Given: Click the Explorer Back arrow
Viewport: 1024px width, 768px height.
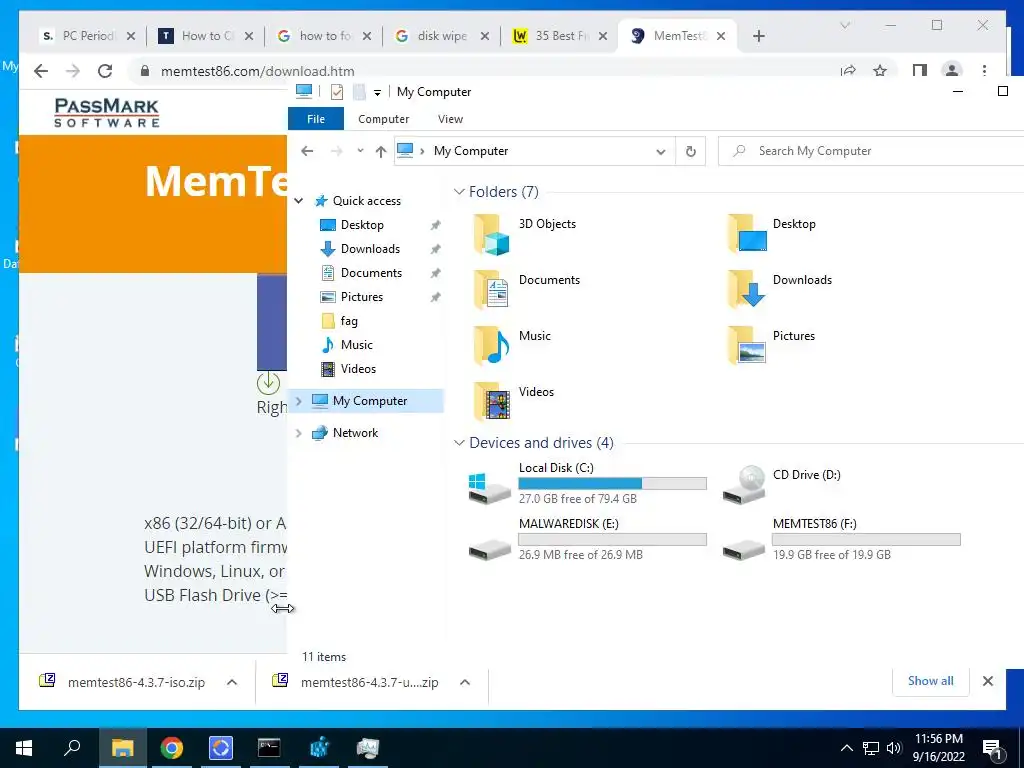Looking at the screenshot, I should click(307, 152).
